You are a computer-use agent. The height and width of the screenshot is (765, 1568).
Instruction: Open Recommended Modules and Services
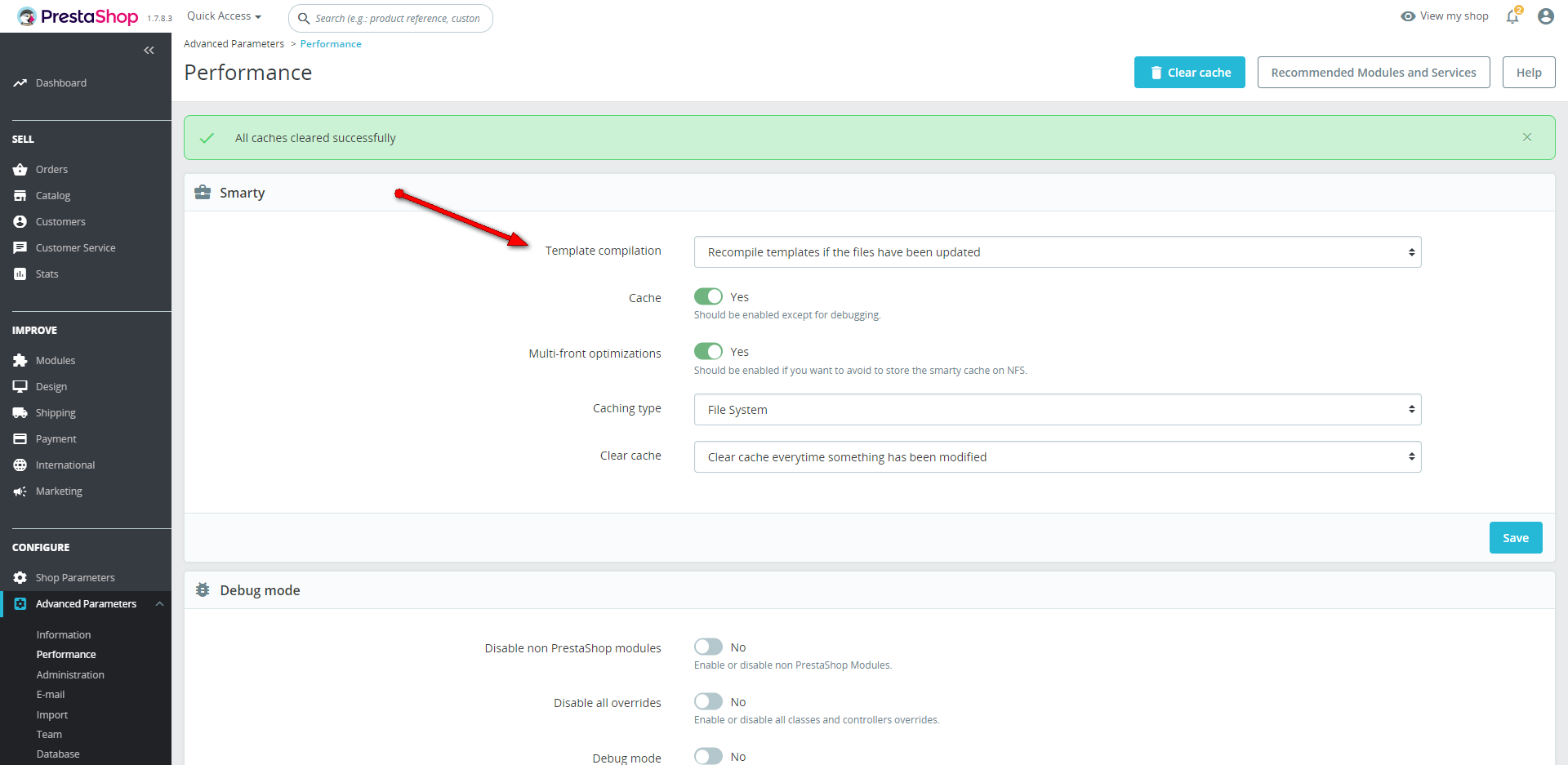pyautogui.click(x=1374, y=73)
